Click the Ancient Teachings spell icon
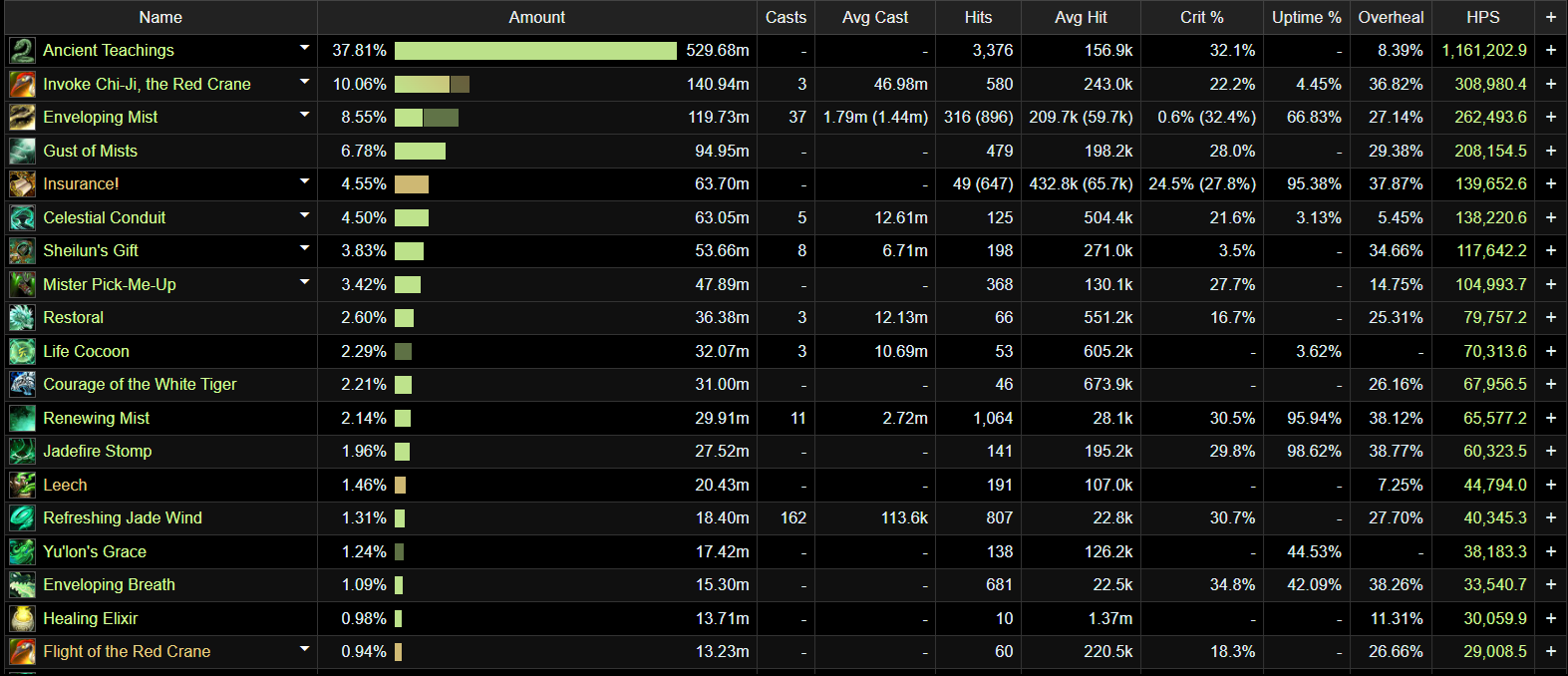1568x676 pixels. pos(22,51)
